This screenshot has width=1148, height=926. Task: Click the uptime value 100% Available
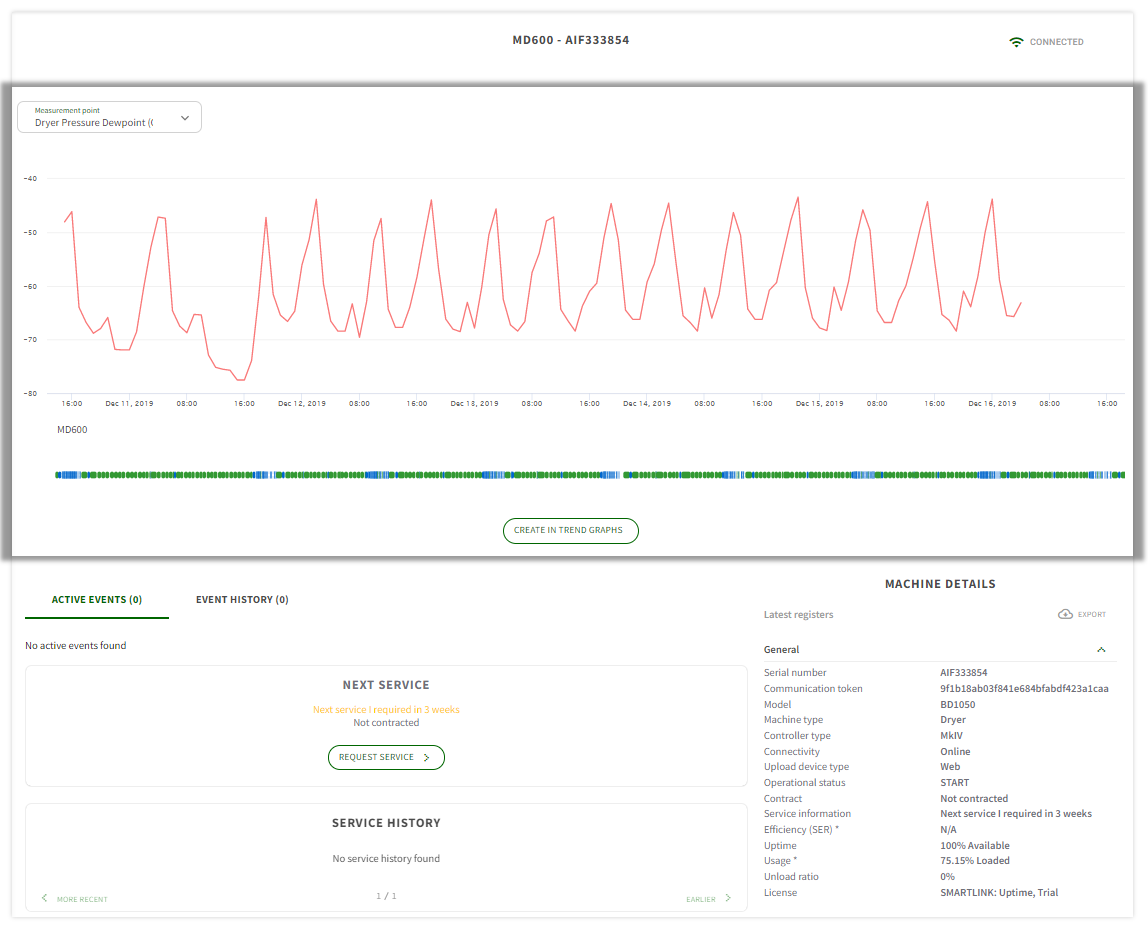pyautogui.click(x=974, y=845)
